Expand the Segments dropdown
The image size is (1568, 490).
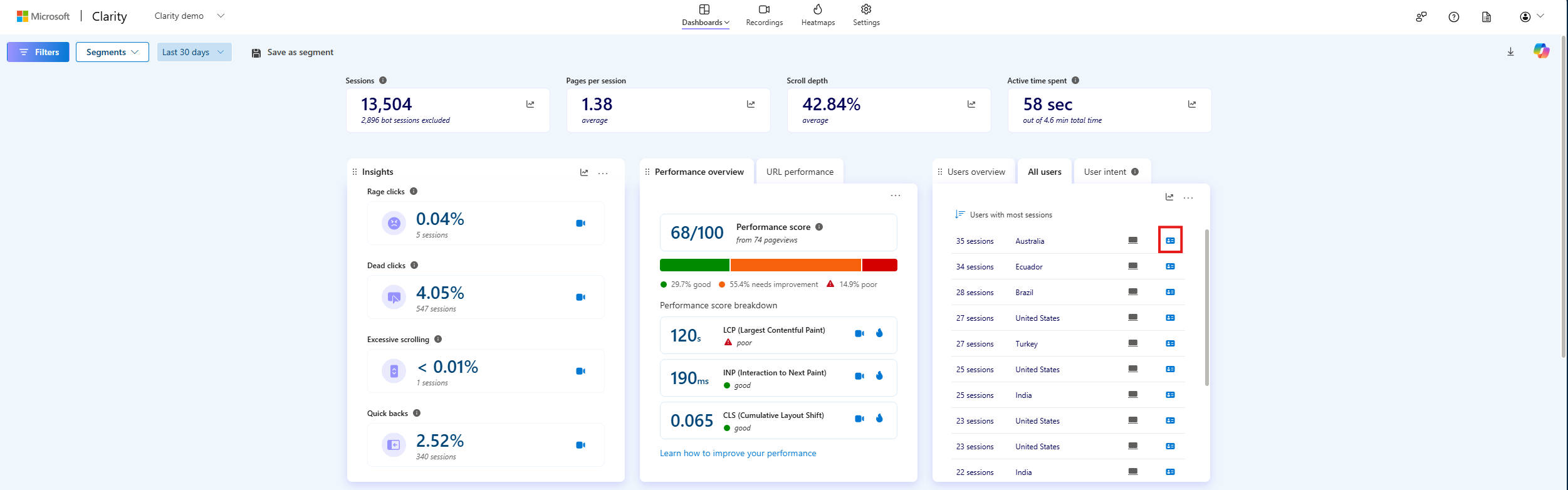pyautogui.click(x=112, y=52)
